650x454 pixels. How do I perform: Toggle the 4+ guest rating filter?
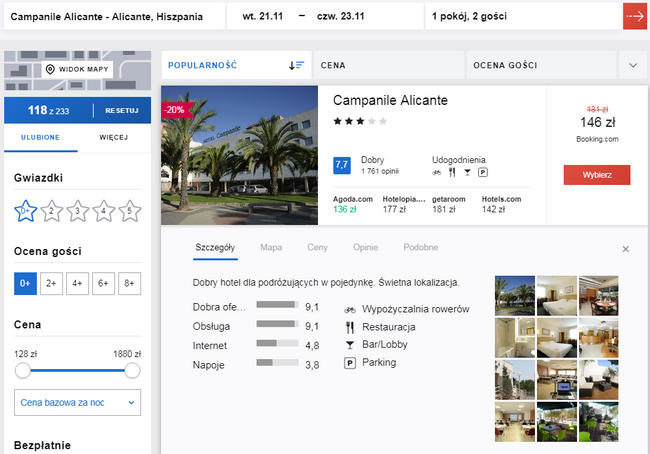[x=77, y=284]
